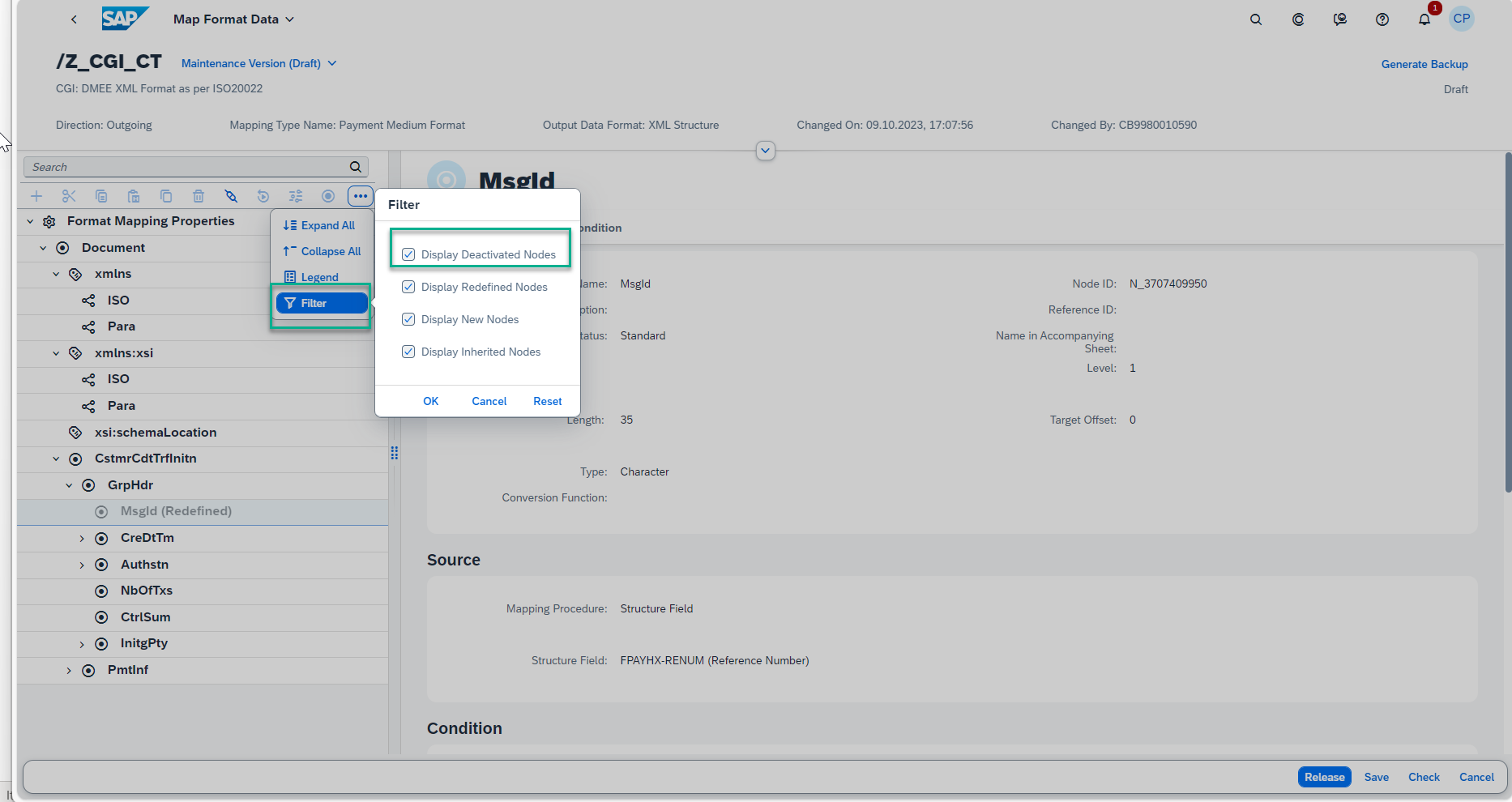Click the copy icon next to scissors
Image resolution: width=1512 pixels, height=802 pixels.
pyautogui.click(x=101, y=196)
